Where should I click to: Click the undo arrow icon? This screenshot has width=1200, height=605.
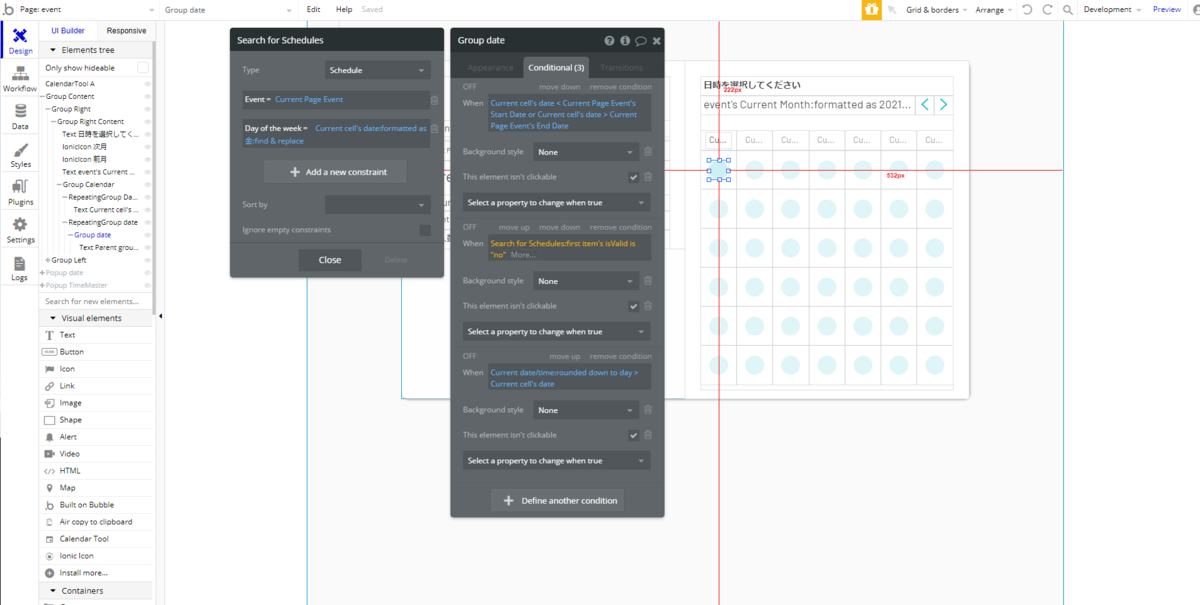point(1027,9)
